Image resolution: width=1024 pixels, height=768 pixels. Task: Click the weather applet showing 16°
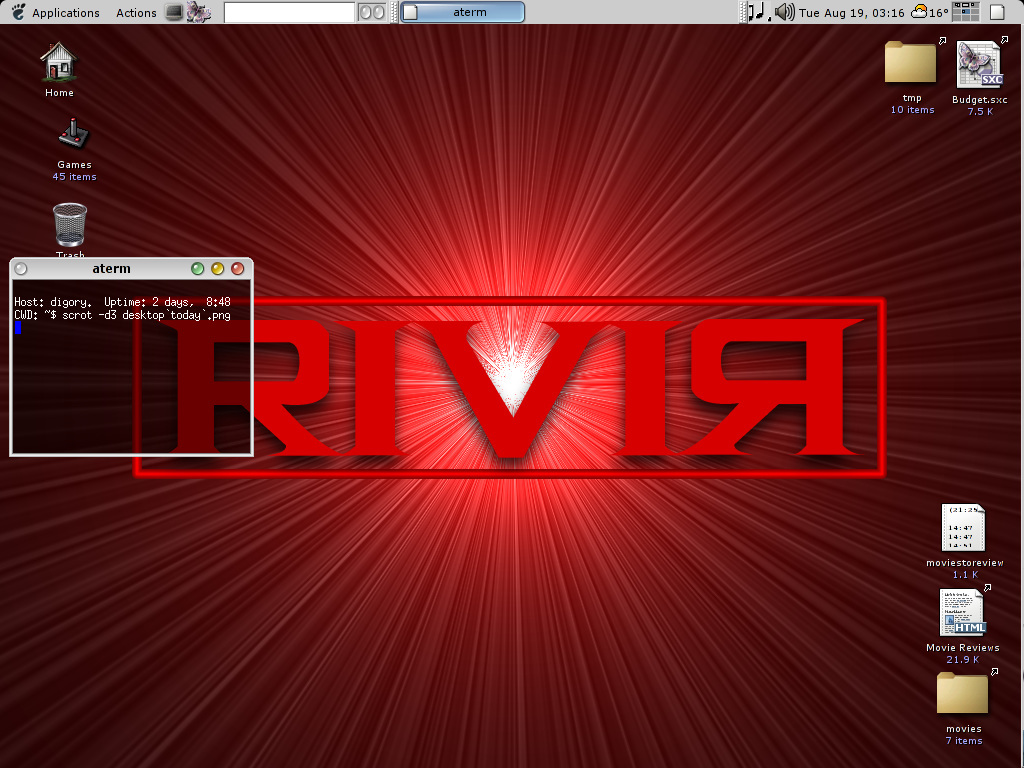click(x=930, y=12)
